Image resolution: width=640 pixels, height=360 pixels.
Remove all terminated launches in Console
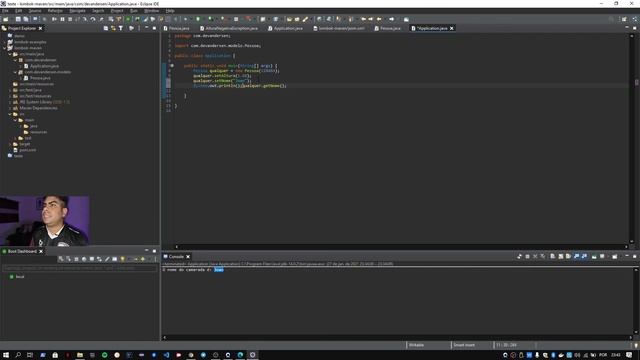[542, 256]
